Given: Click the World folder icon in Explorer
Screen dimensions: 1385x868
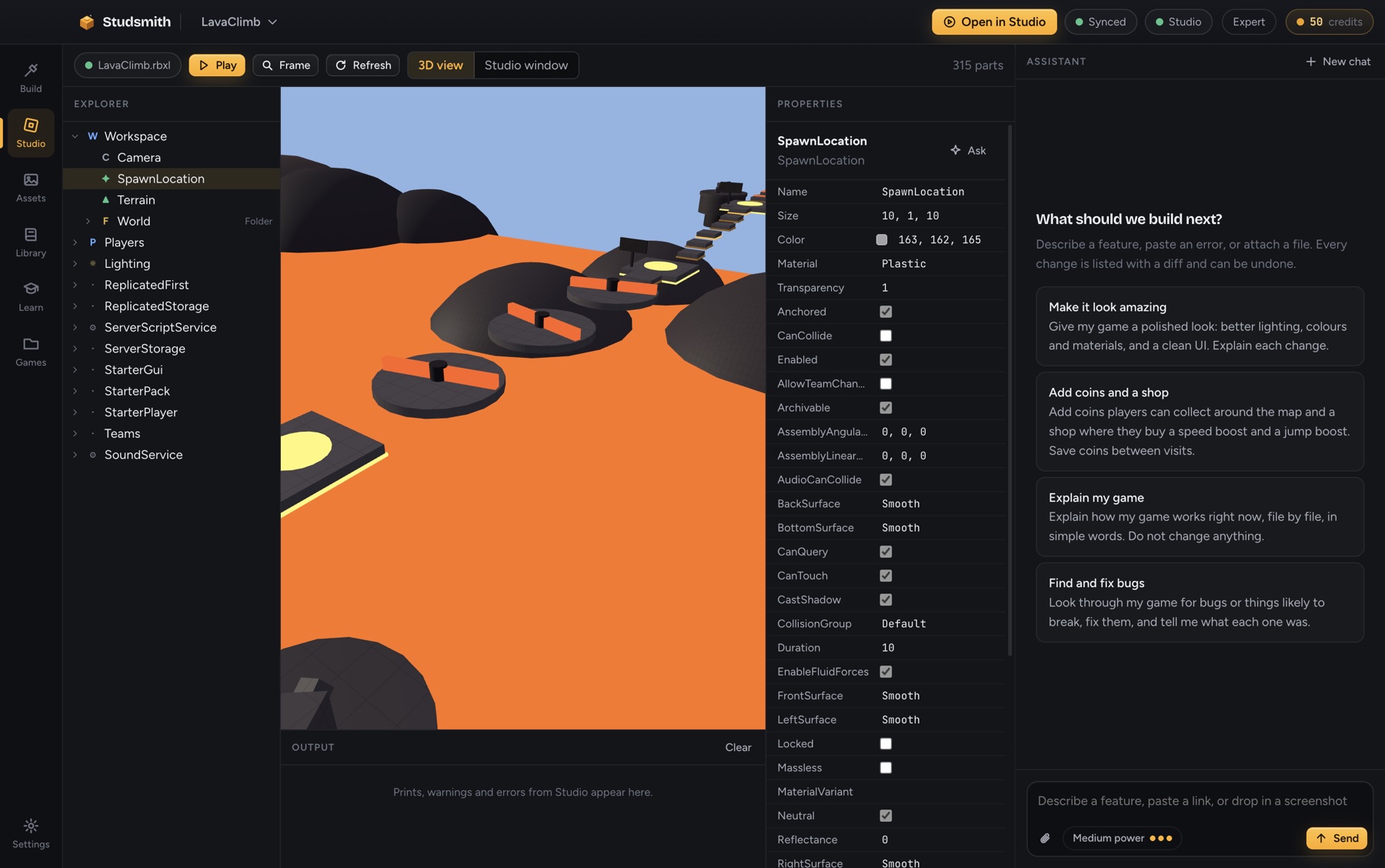Looking at the screenshot, I should coord(105,222).
